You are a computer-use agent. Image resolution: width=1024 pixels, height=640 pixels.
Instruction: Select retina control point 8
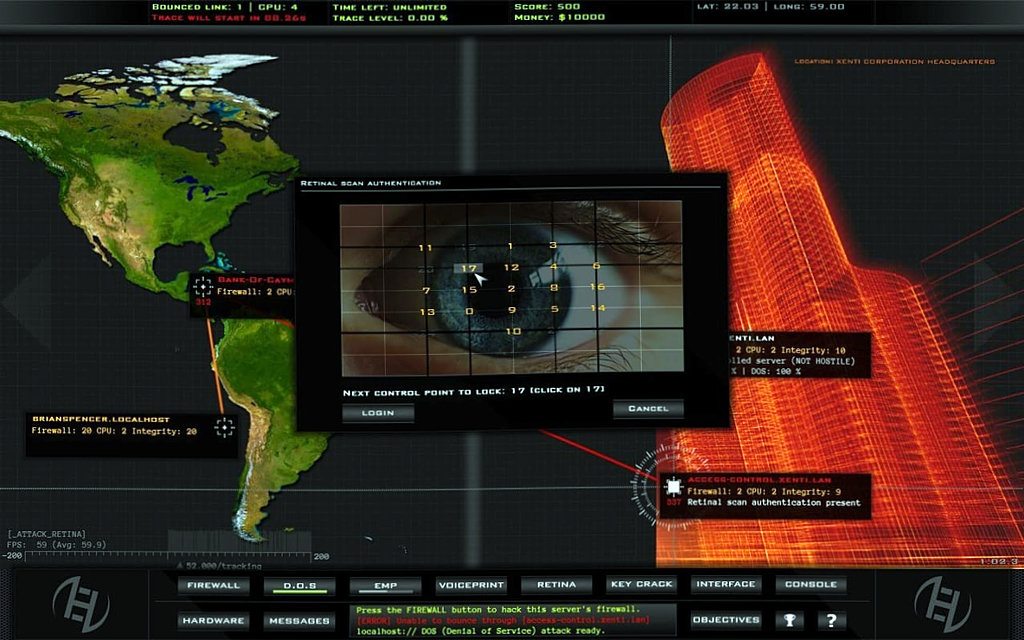tap(554, 287)
